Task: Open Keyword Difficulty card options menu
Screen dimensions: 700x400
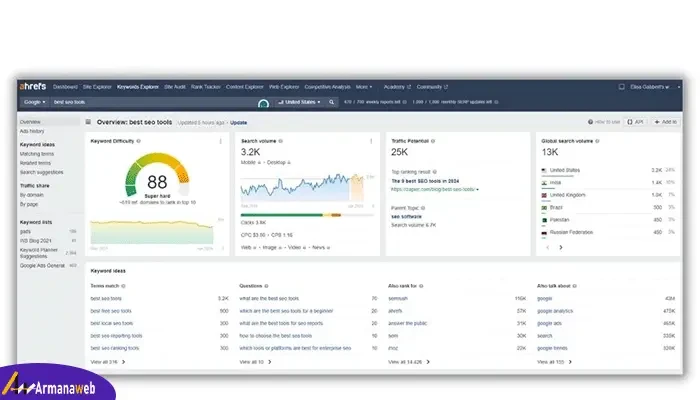Action: tap(221, 141)
